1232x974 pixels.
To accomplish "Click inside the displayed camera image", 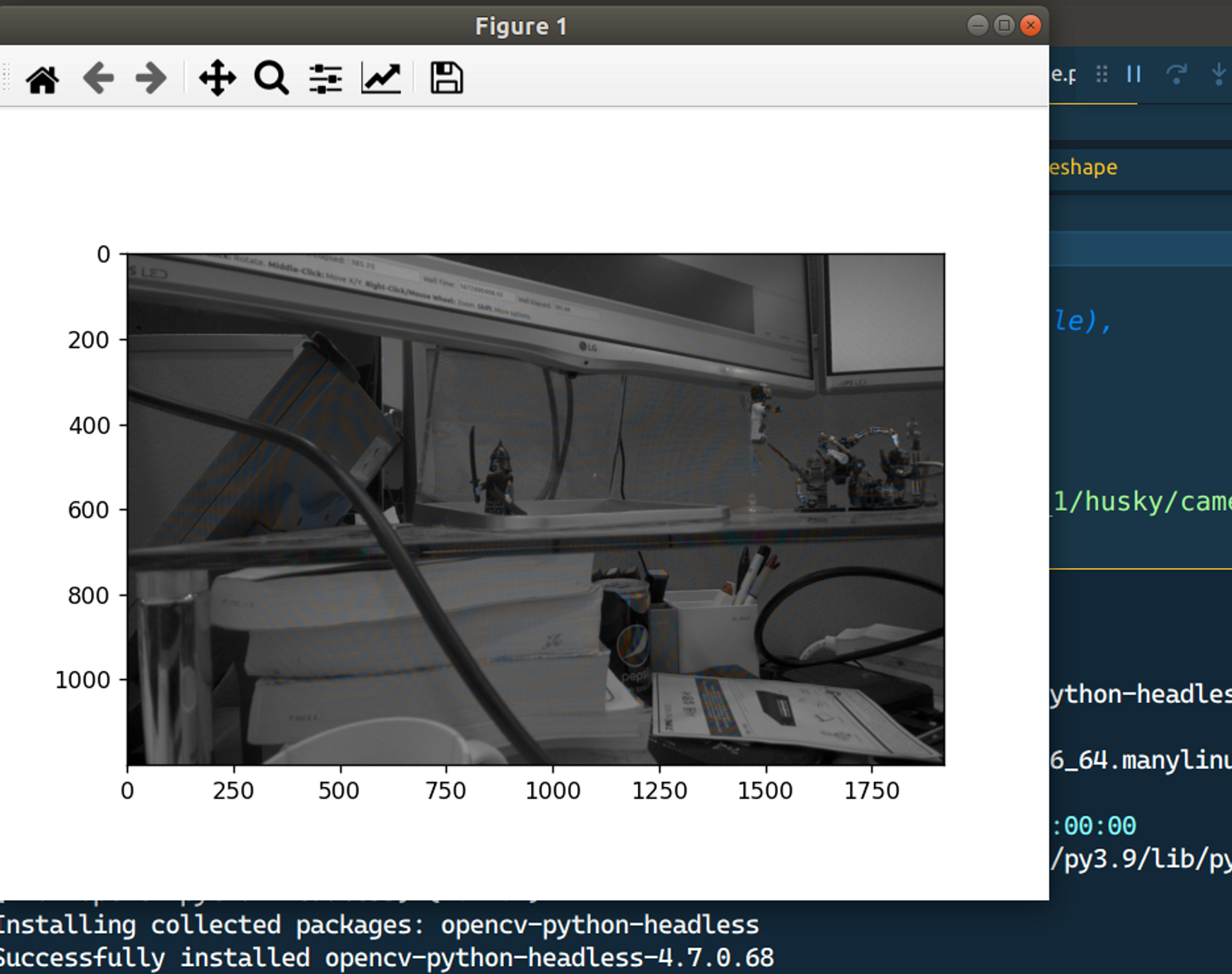I will point(535,509).
